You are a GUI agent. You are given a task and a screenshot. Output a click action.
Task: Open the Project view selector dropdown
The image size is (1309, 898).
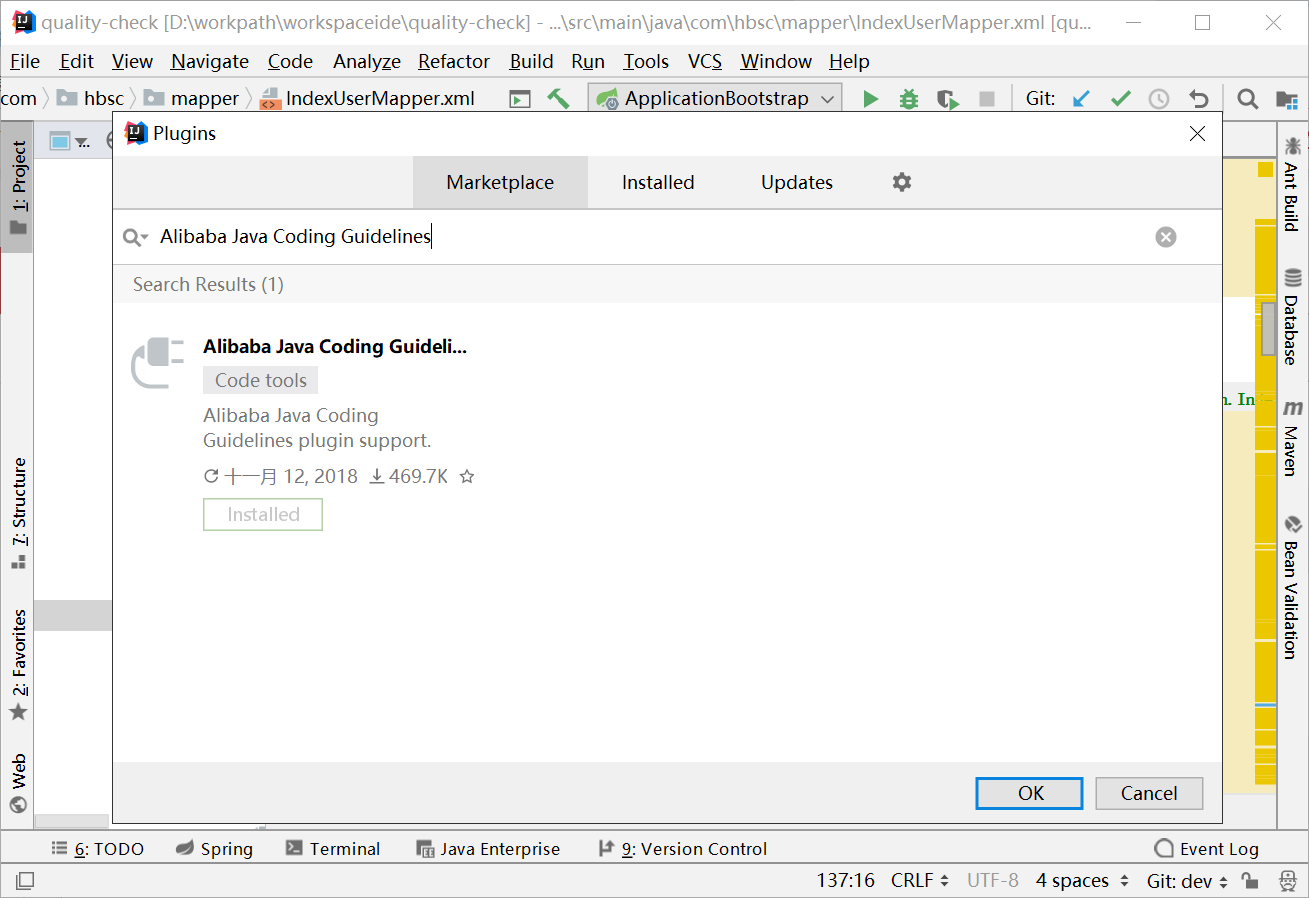pos(69,142)
